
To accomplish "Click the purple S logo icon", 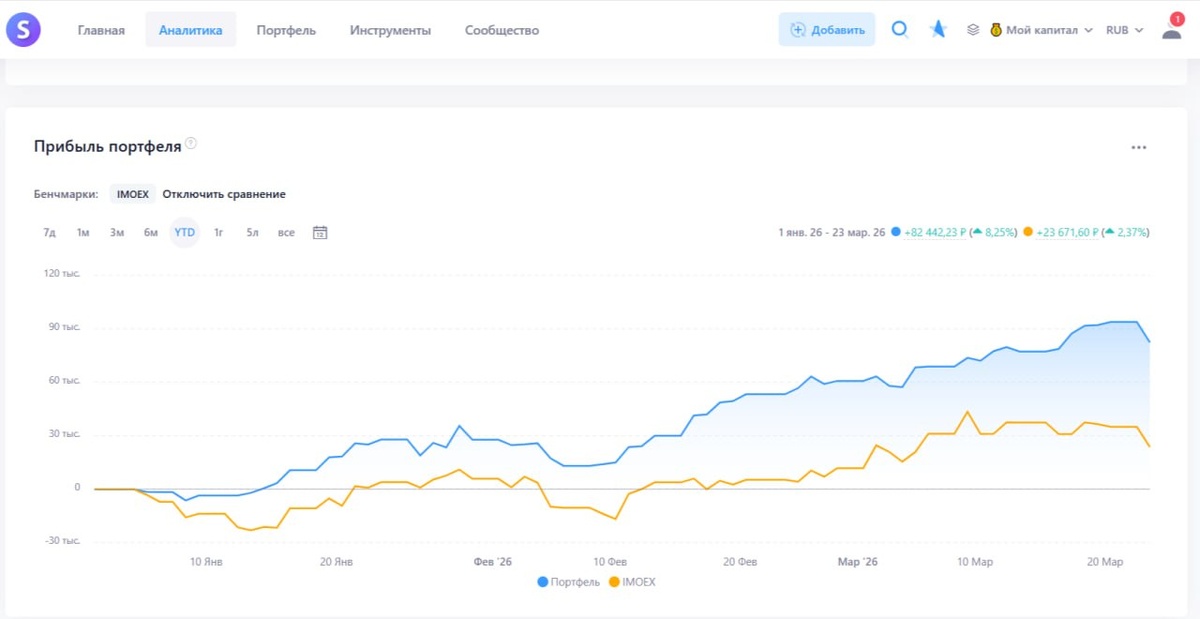I will point(23,30).
